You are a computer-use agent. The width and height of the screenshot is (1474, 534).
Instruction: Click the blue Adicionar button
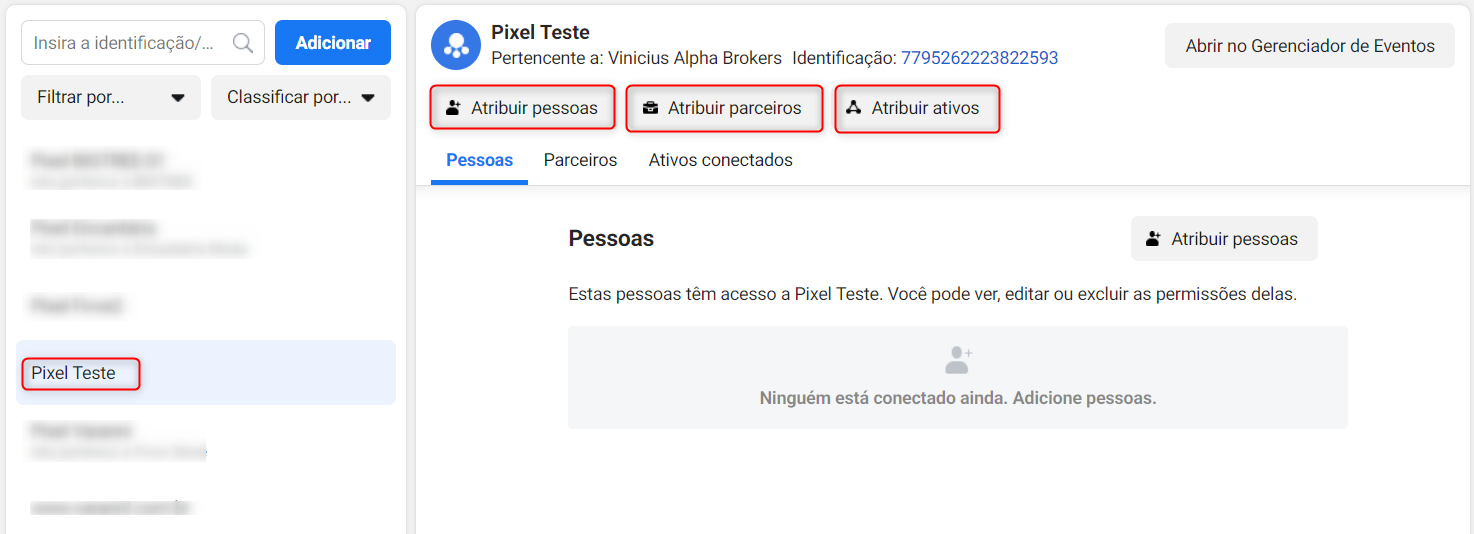click(x=333, y=43)
